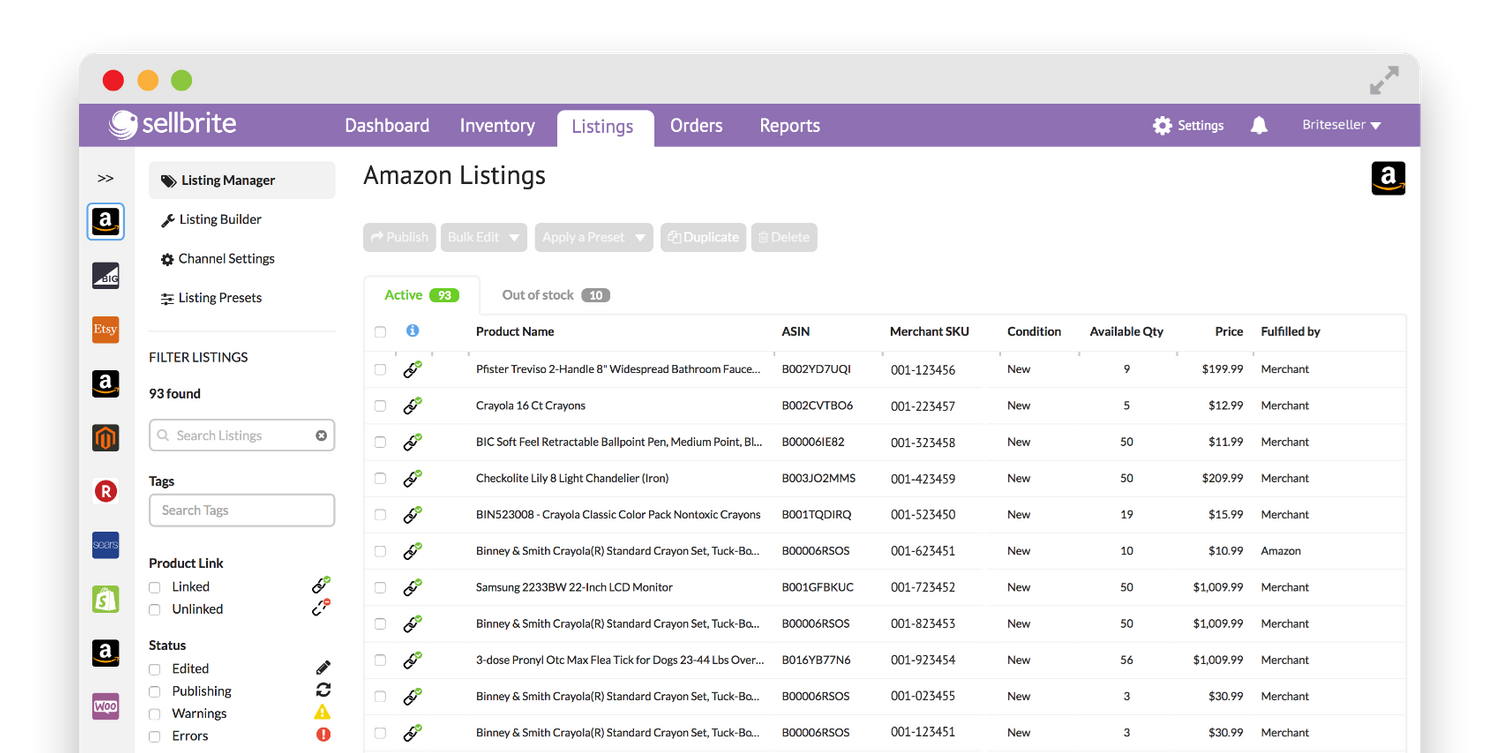Click the red Errors exclamation icon

tap(323, 734)
